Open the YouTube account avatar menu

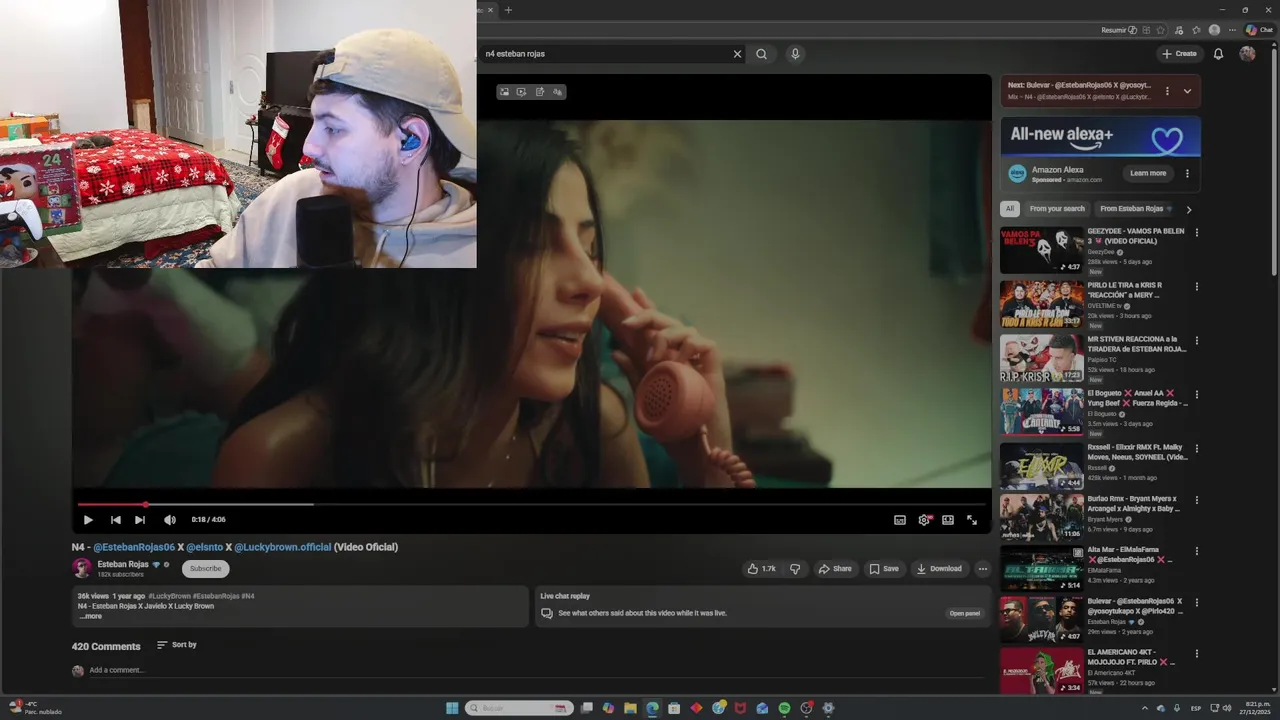(1247, 54)
